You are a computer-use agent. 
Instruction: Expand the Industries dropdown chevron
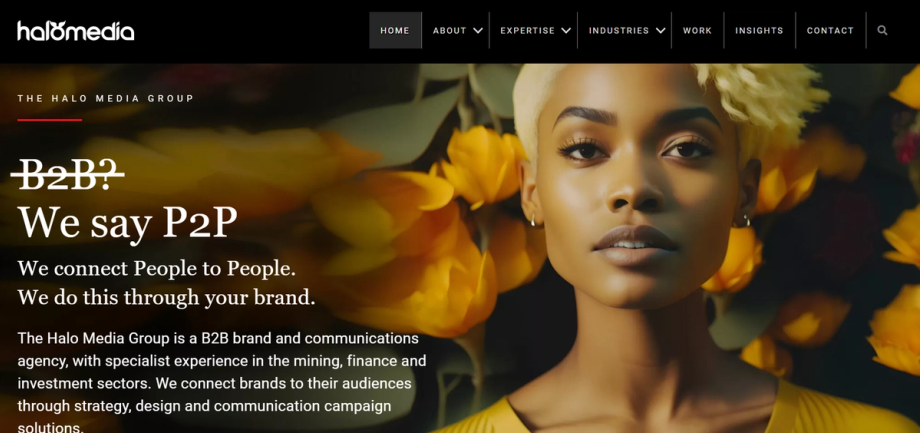tap(660, 31)
